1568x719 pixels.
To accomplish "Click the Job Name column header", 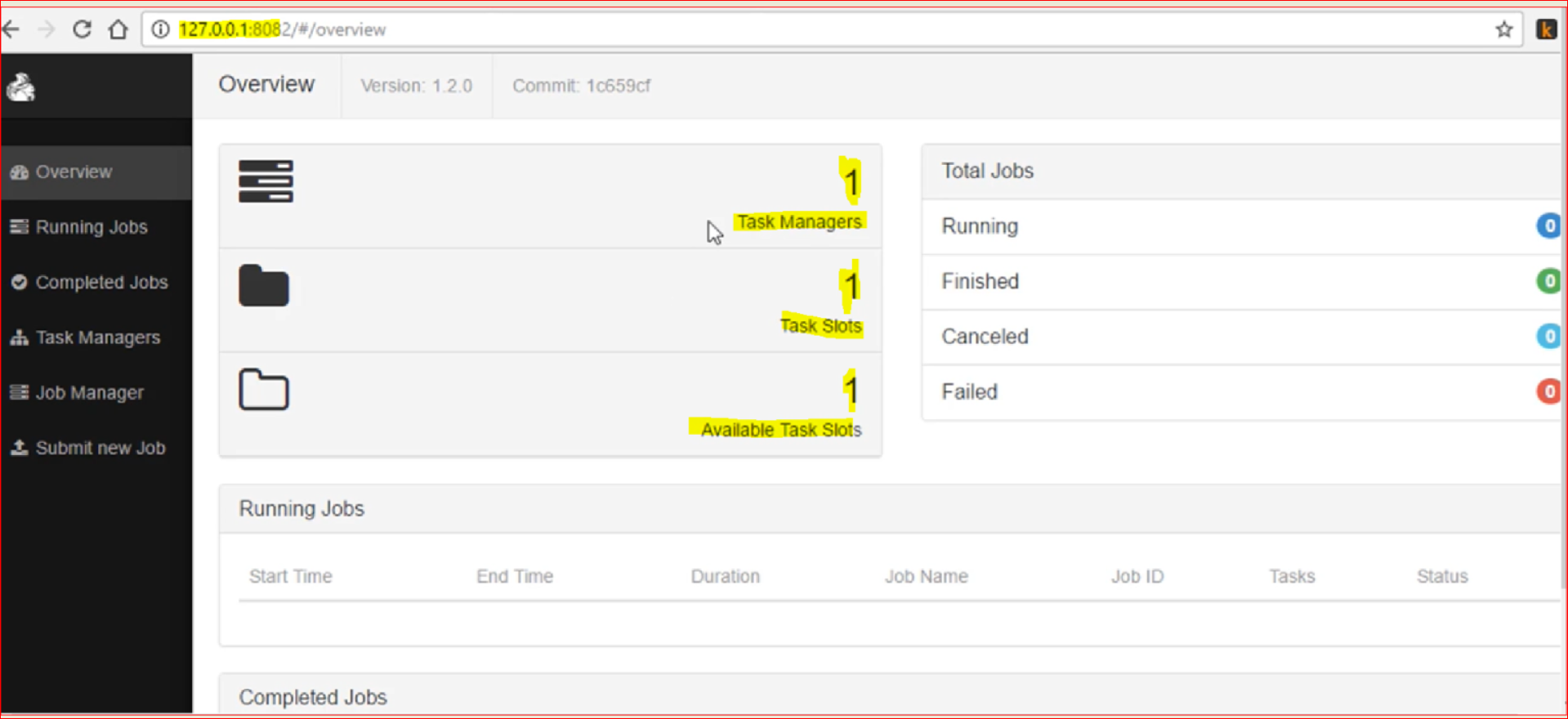I will (927, 576).
